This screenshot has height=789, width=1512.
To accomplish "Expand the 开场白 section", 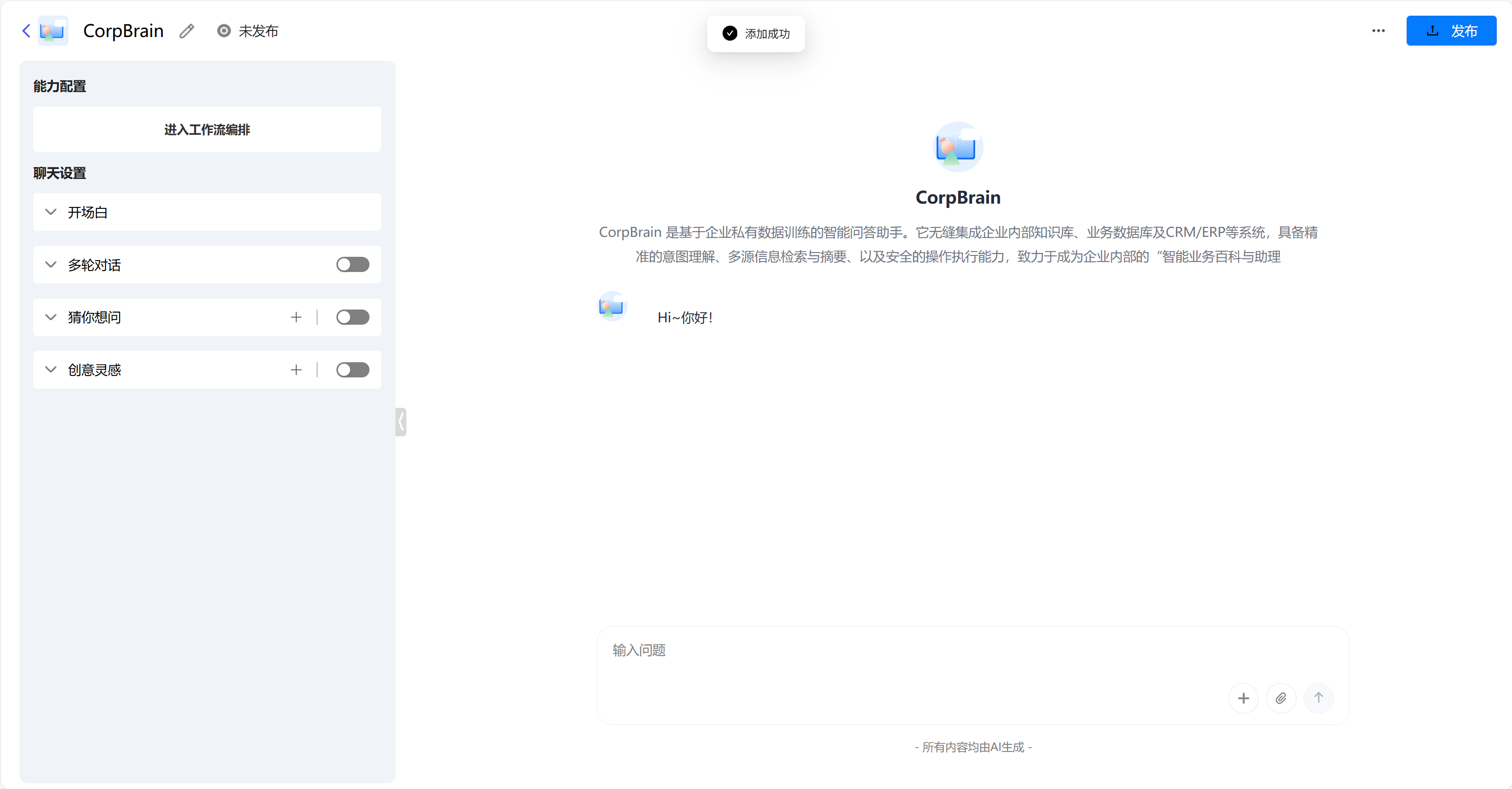I will 51,212.
